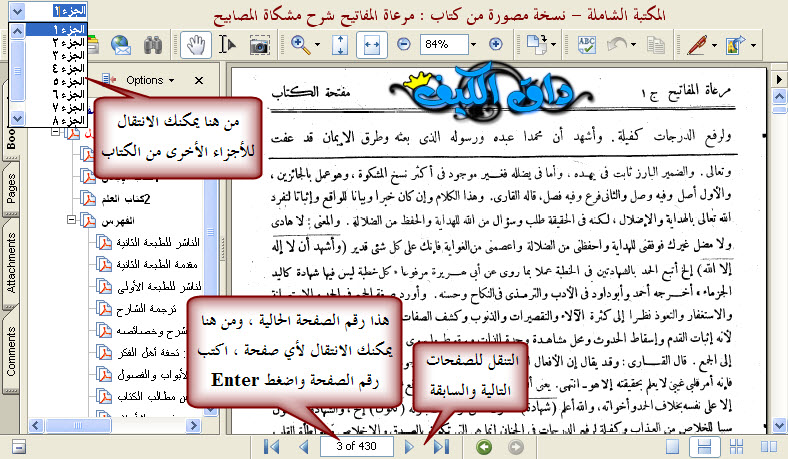Screen dimensions: 788x459
Task: Click the Fit Width icon
Action: coord(371,45)
